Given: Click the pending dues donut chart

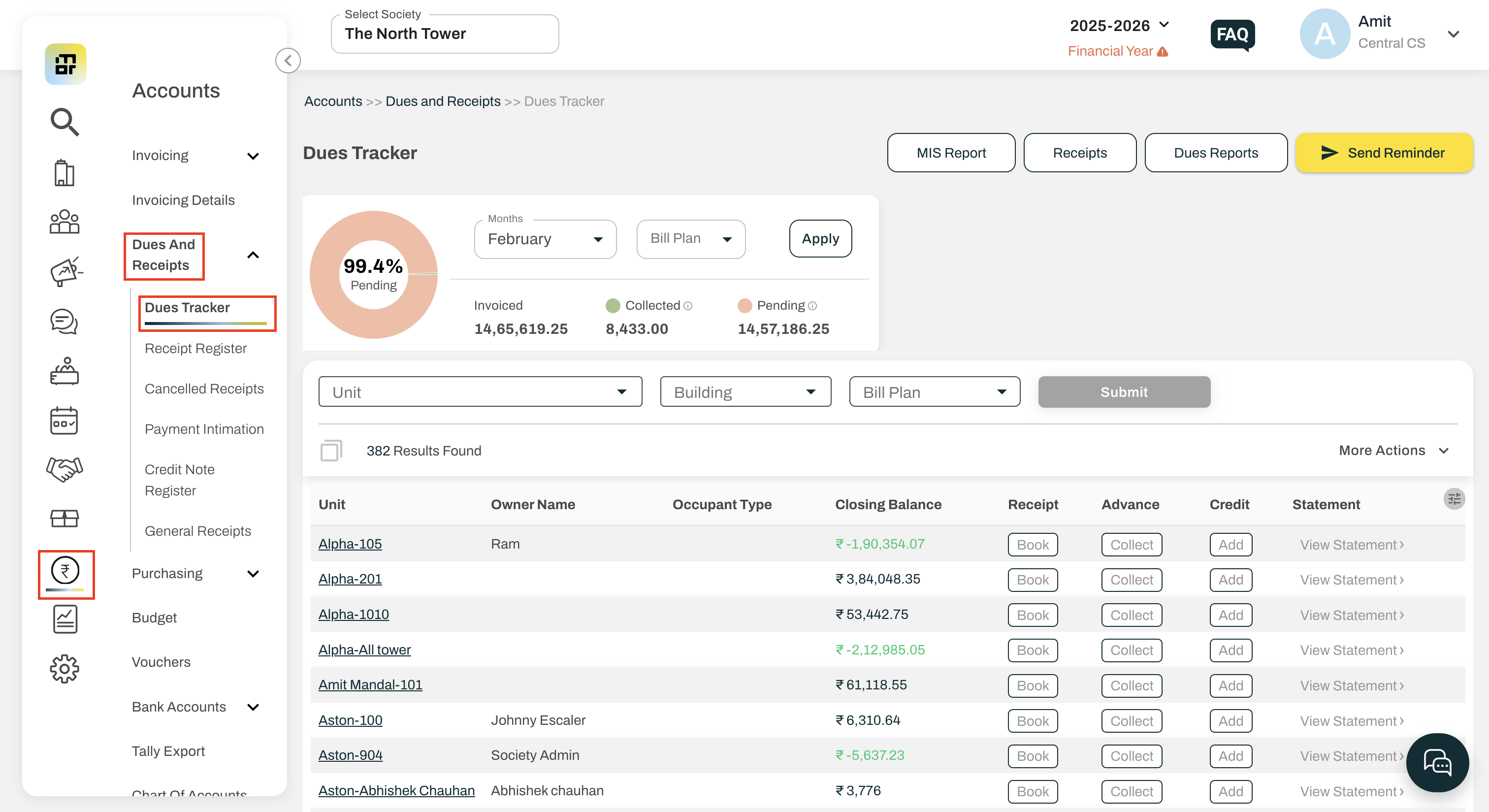Looking at the screenshot, I should coord(373,274).
